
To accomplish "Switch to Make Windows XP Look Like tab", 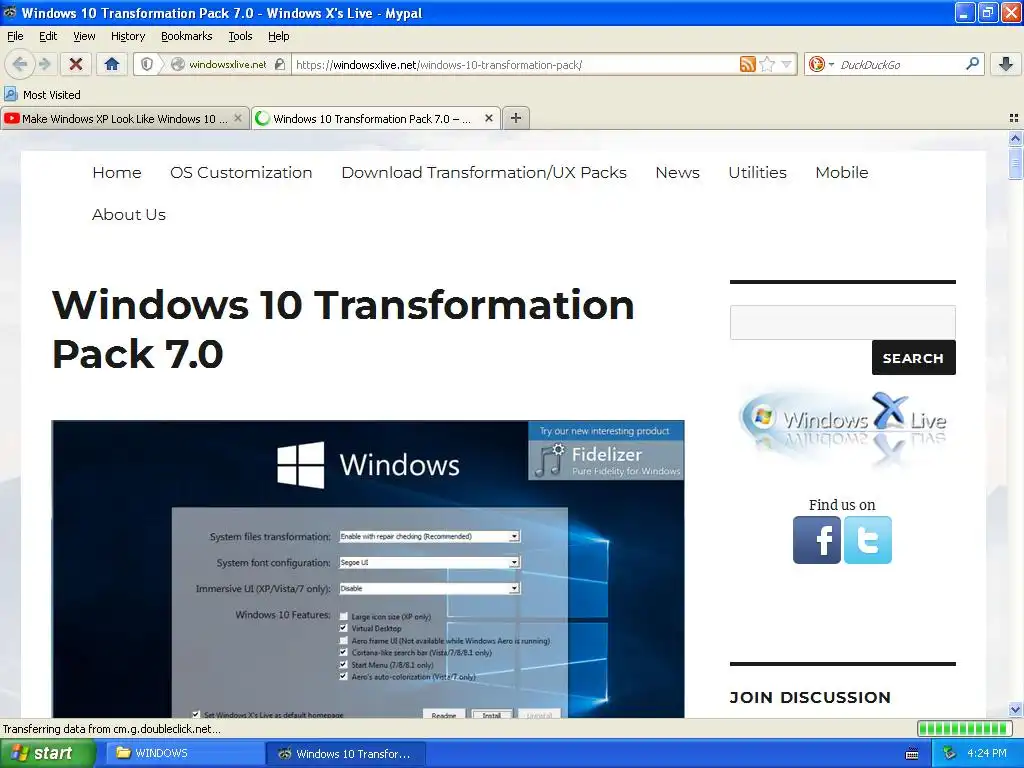I will pos(124,119).
